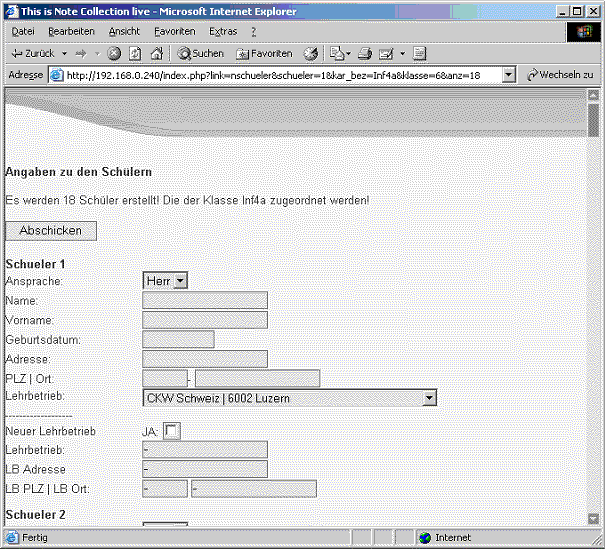This screenshot has height=549, width=605.
Task: Click the Wechseln zu go button
Action: tap(560, 75)
